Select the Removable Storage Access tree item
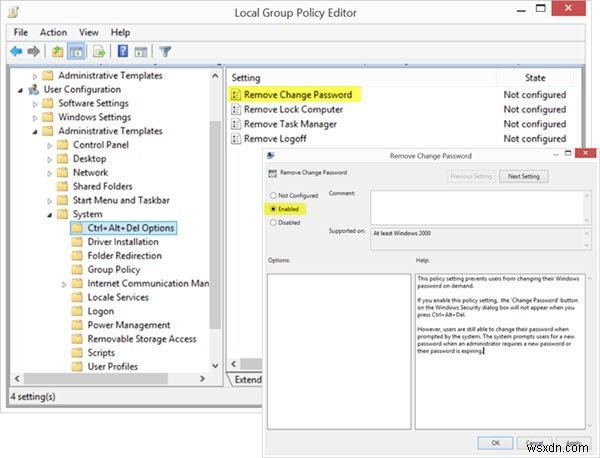The height and width of the screenshot is (458, 600). pyautogui.click(x=142, y=339)
